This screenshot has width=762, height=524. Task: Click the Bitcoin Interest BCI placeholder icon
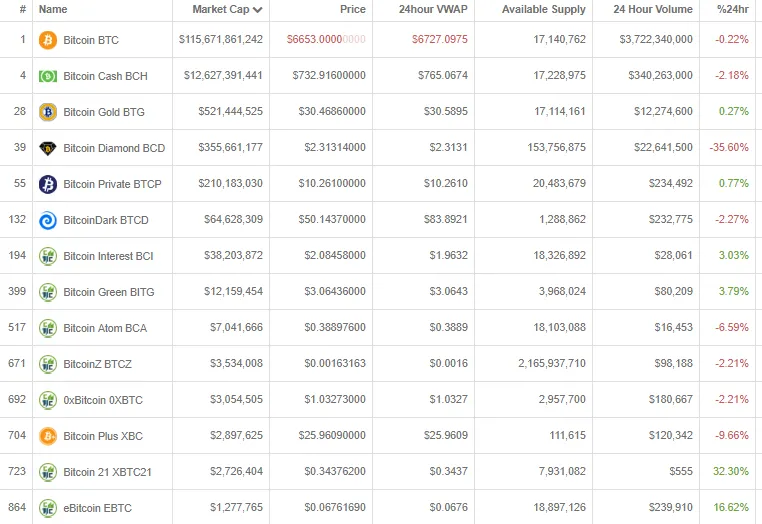pos(48,256)
